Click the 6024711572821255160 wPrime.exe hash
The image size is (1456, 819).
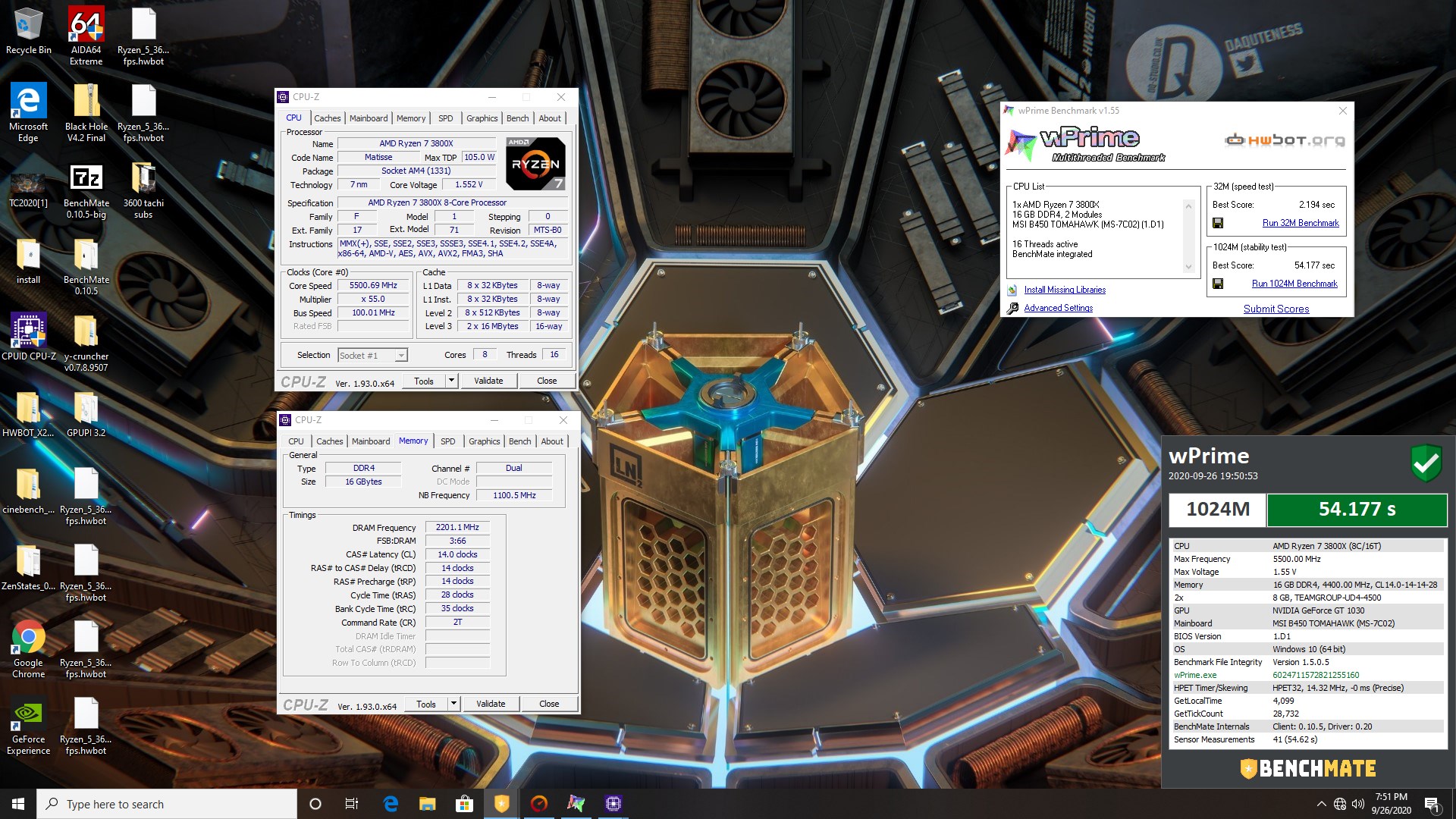[x=1316, y=675]
